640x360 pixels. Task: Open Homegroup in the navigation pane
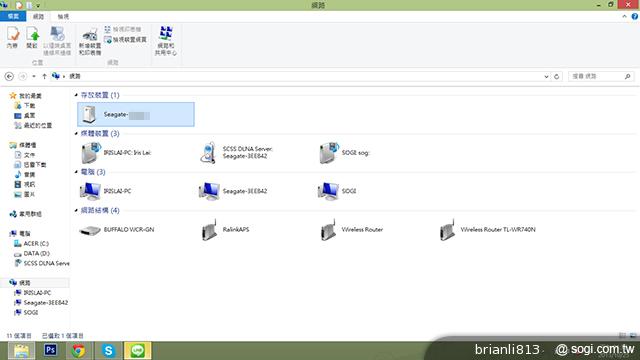[x=26, y=214]
